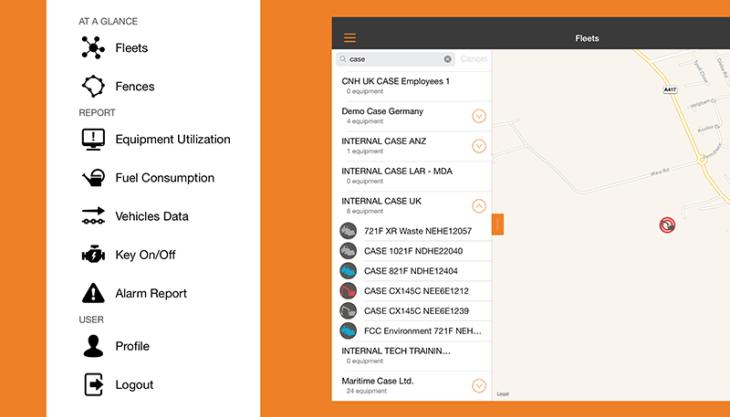Open the hamburger menu in Fleets header
This screenshot has height=417, width=730.
[x=350, y=38]
